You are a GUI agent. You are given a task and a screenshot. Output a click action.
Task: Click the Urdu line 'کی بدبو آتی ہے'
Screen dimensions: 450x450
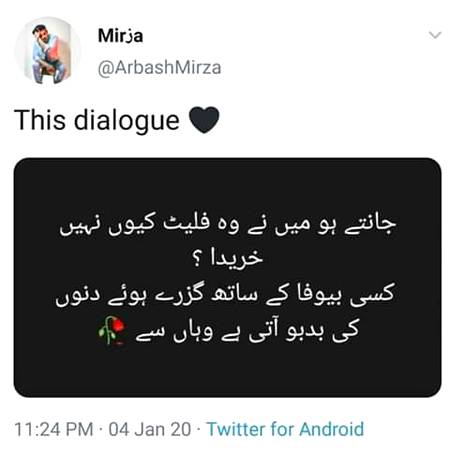pos(247,330)
